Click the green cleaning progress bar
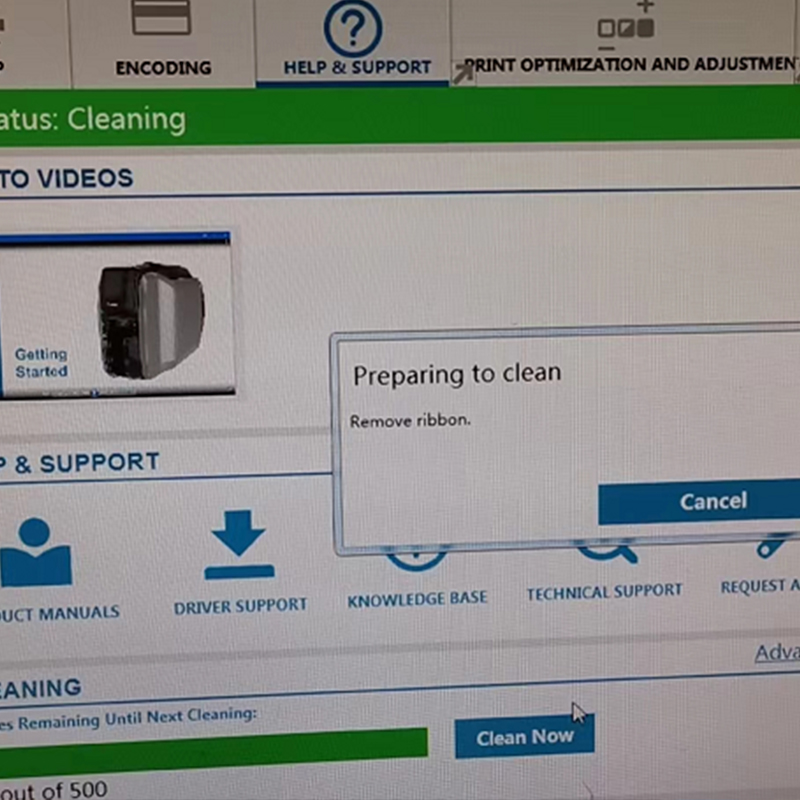Screen dimensions: 800x800 [214, 752]
